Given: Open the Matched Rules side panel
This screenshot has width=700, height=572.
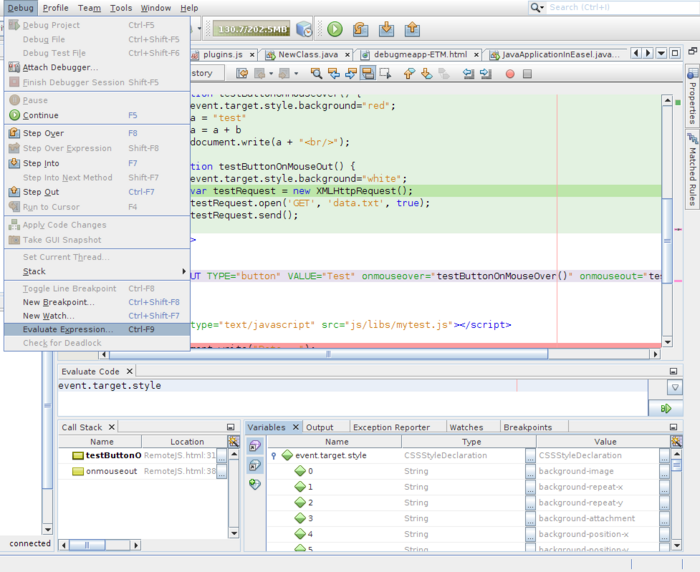Looking at the screenshot, I should [x=692, y=170].
